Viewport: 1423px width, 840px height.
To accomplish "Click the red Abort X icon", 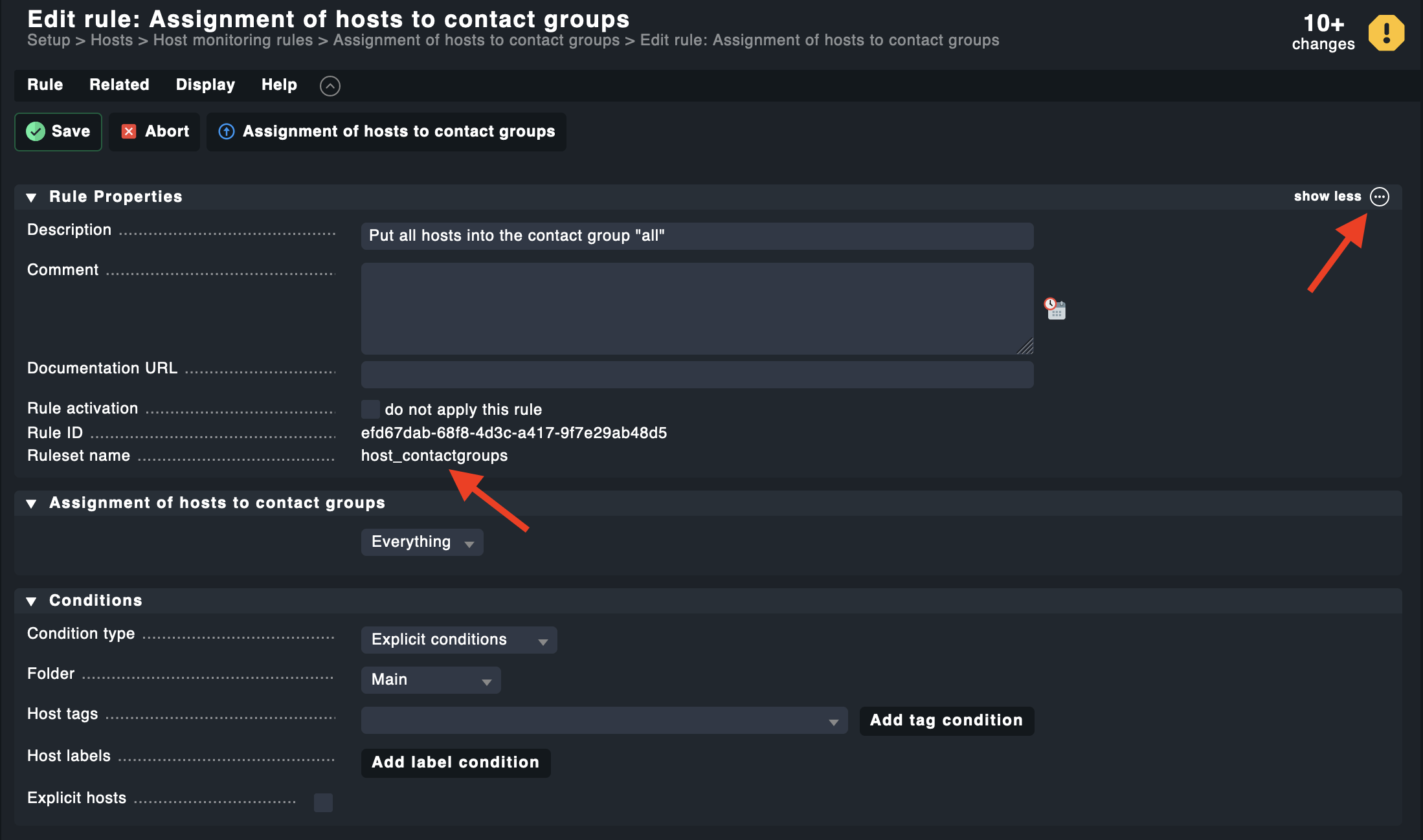I will pyautogui.click(x=129, y=131).
